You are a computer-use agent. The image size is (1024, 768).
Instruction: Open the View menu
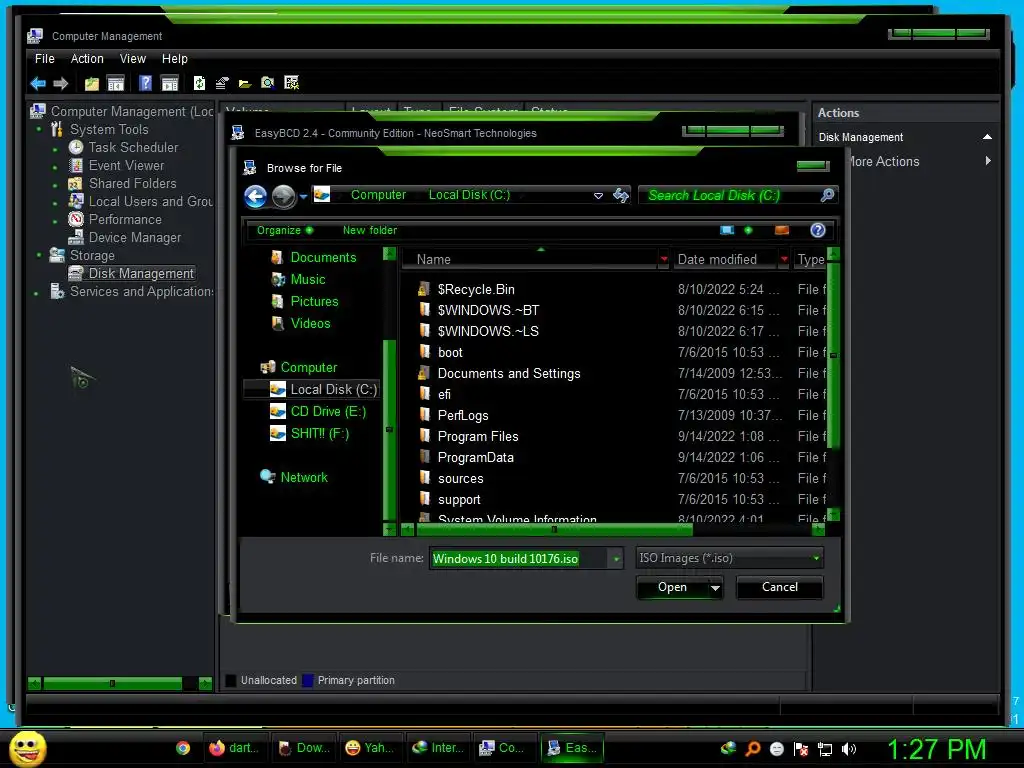coord(133,59)
